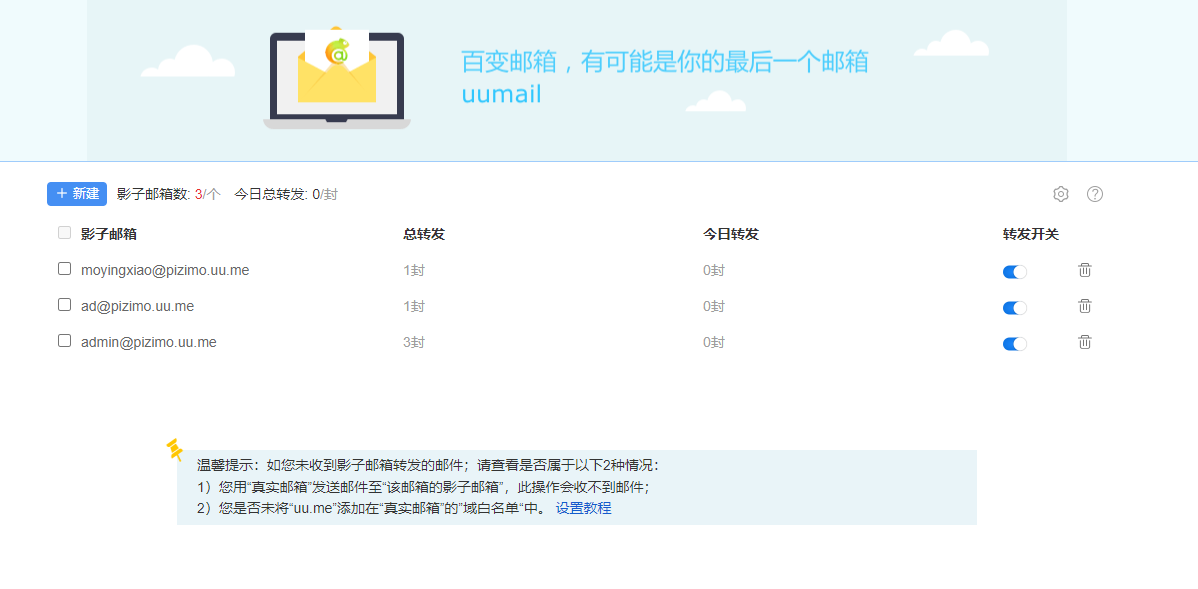Open the 设置教程 link
This screenshot has height=589, width=1198.
(x=584, y=509)
